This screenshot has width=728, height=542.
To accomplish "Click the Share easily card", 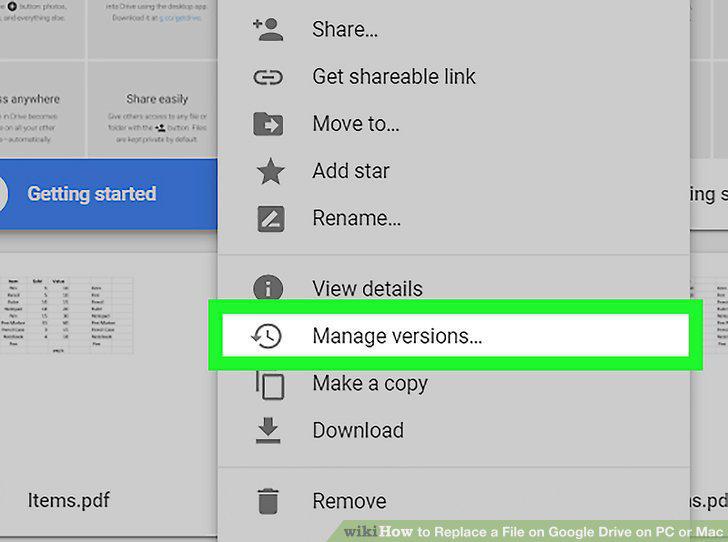I will (x=152, y=108).
